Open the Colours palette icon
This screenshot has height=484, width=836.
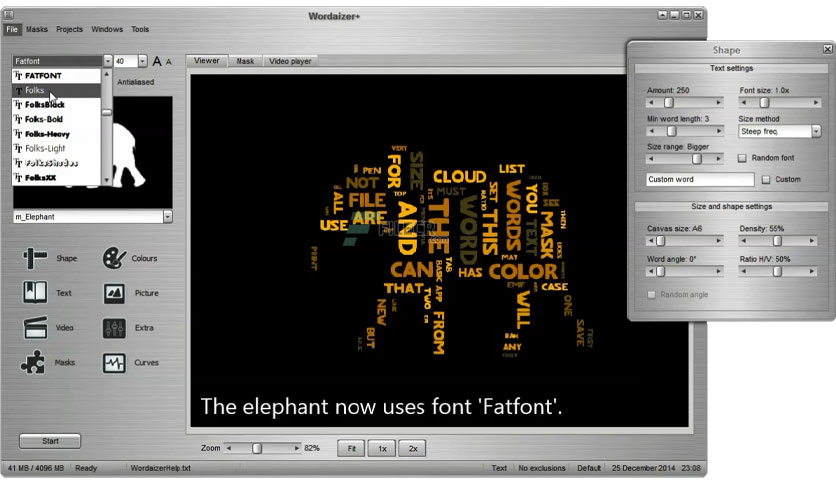coord(114,258)
